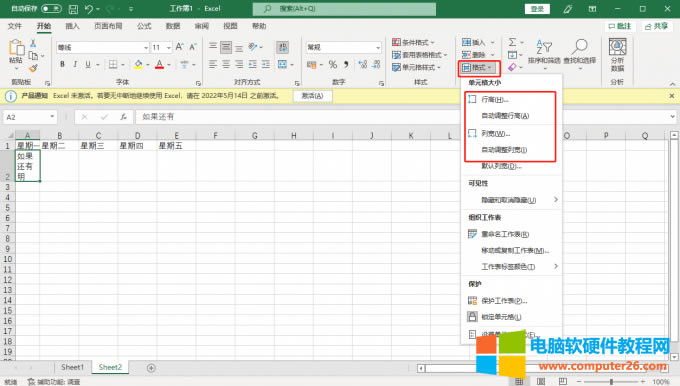
Task: Save the workbook with the floppy icon
Action: (x=73, y=9)
